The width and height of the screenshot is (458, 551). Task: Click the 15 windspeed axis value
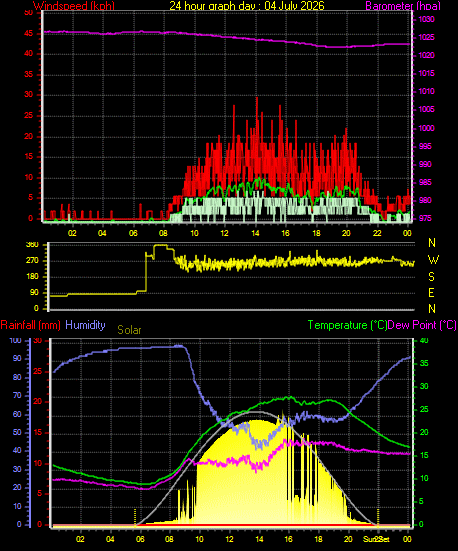click(x=28, y=156)
